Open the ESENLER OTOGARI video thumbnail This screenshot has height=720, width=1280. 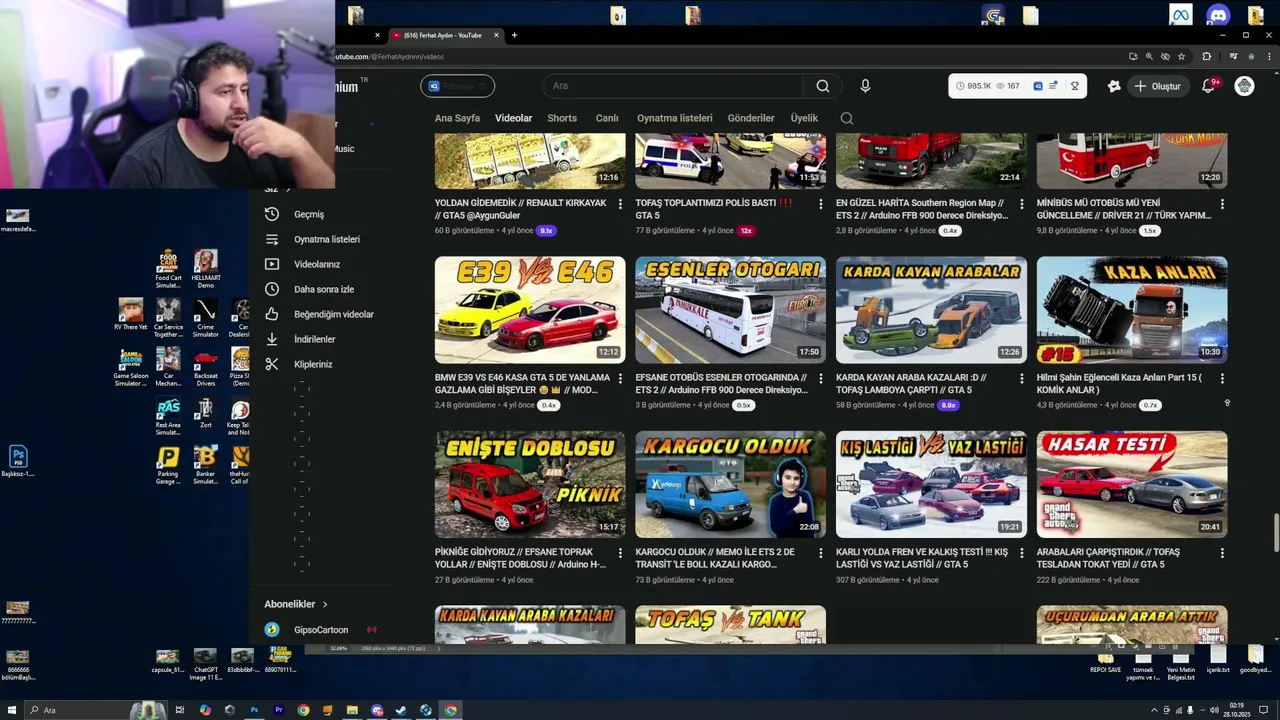tap(731, 310)
